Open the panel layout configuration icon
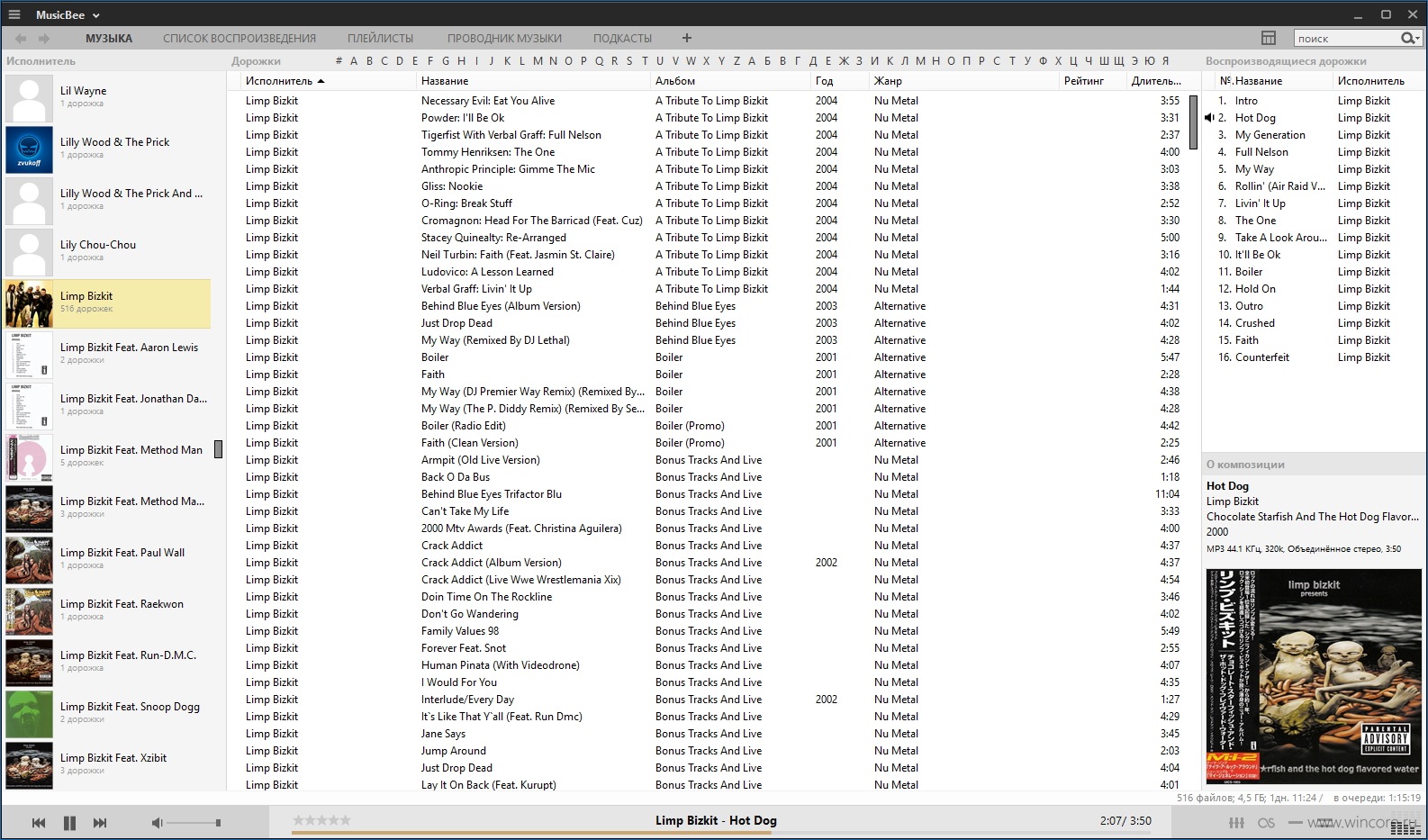This screenshot has height=840, width=1428. point(1269,38)
